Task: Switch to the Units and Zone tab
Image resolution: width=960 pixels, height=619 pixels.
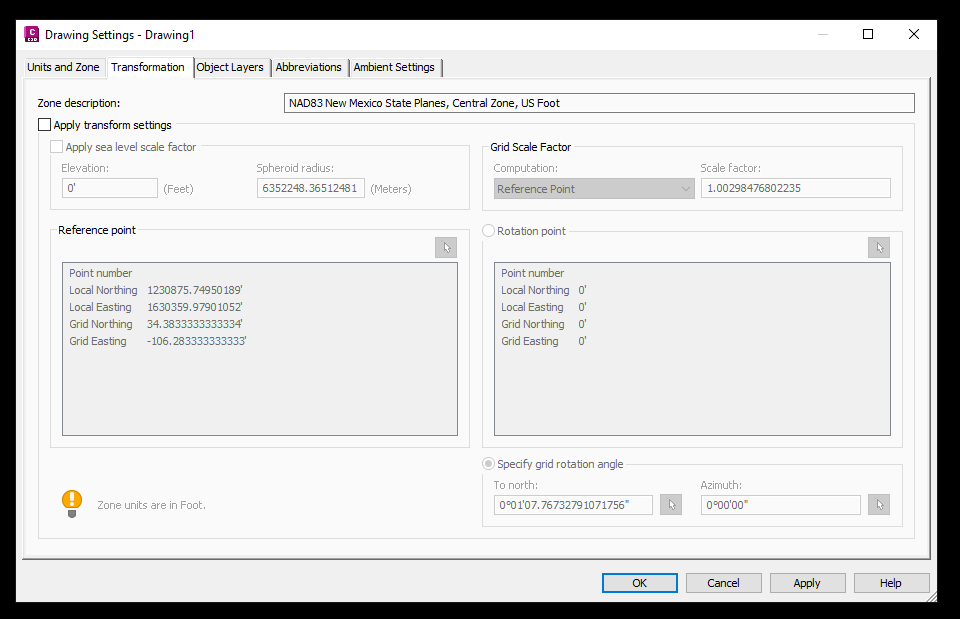Action: pos(63,67)
